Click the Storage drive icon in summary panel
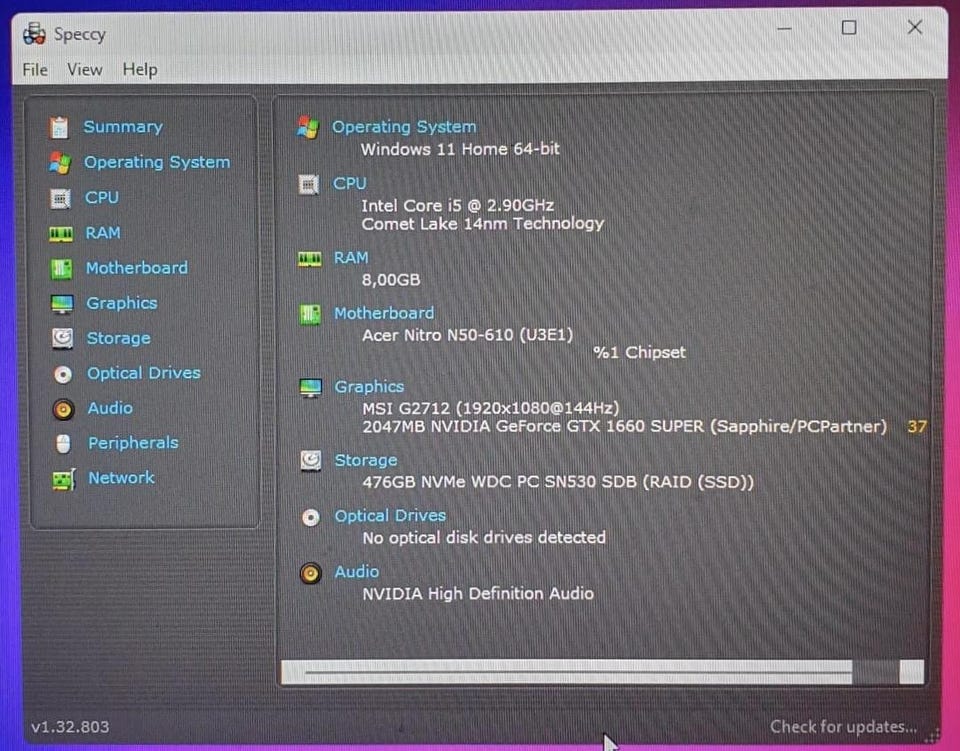 pos(311,461)
